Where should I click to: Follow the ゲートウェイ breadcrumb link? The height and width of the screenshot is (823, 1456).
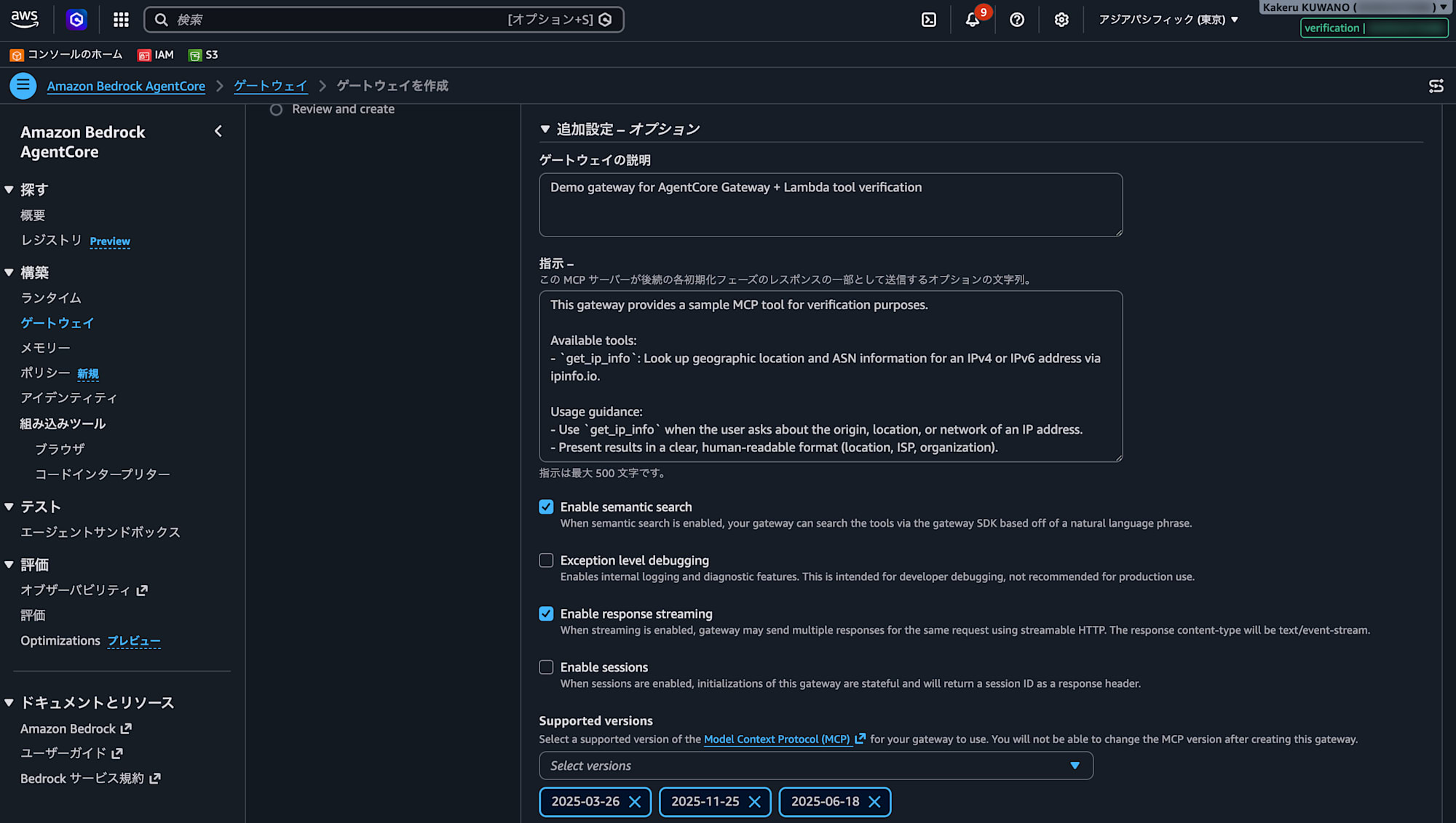(x=270, y=86)
